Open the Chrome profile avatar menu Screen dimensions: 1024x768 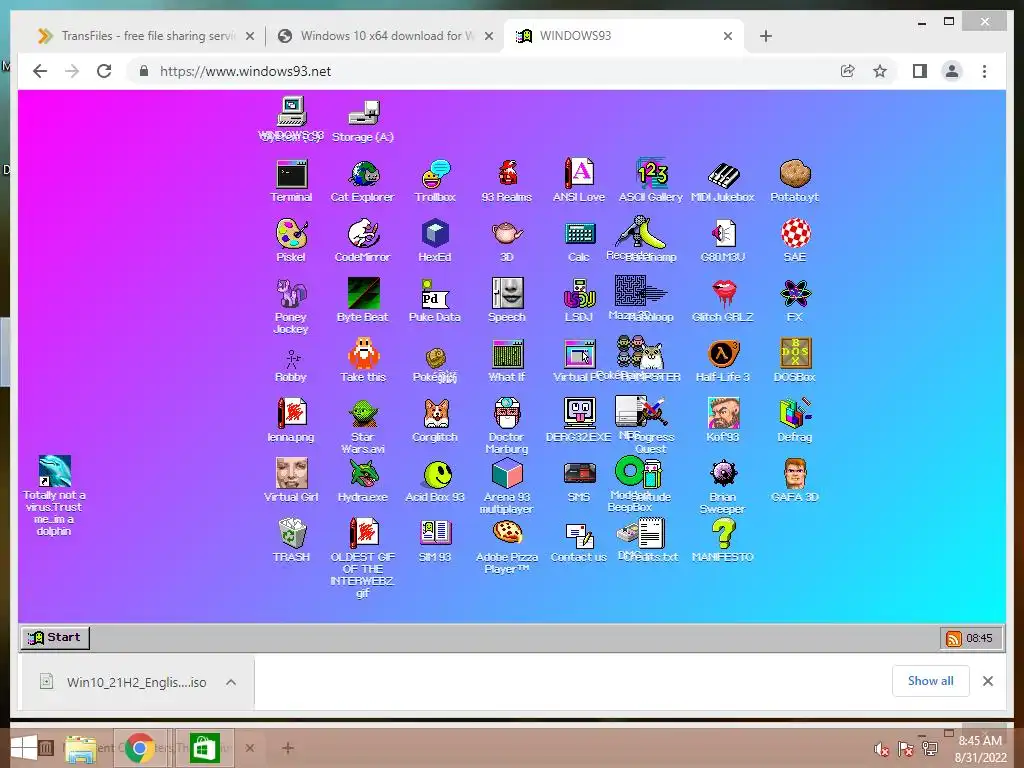click(x=952, y=71)
